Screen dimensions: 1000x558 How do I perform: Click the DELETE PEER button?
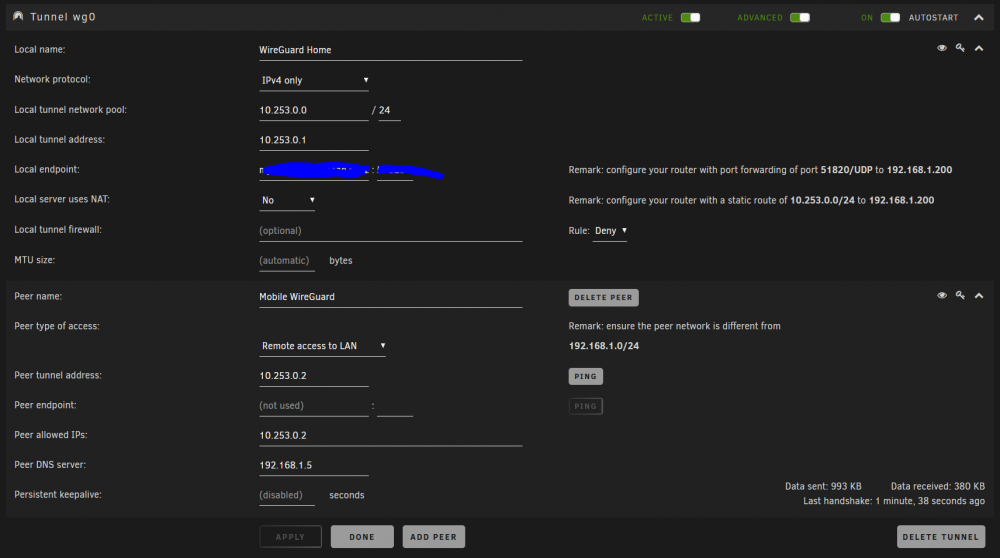pos(603,298)
